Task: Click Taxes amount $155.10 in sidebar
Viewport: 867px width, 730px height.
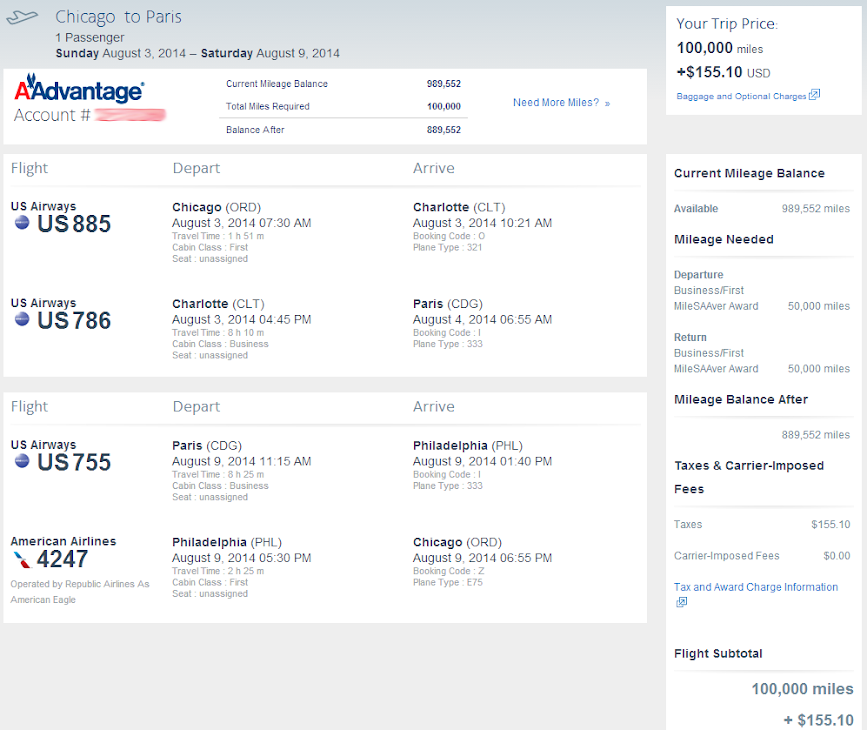Action: pos(831,524)
